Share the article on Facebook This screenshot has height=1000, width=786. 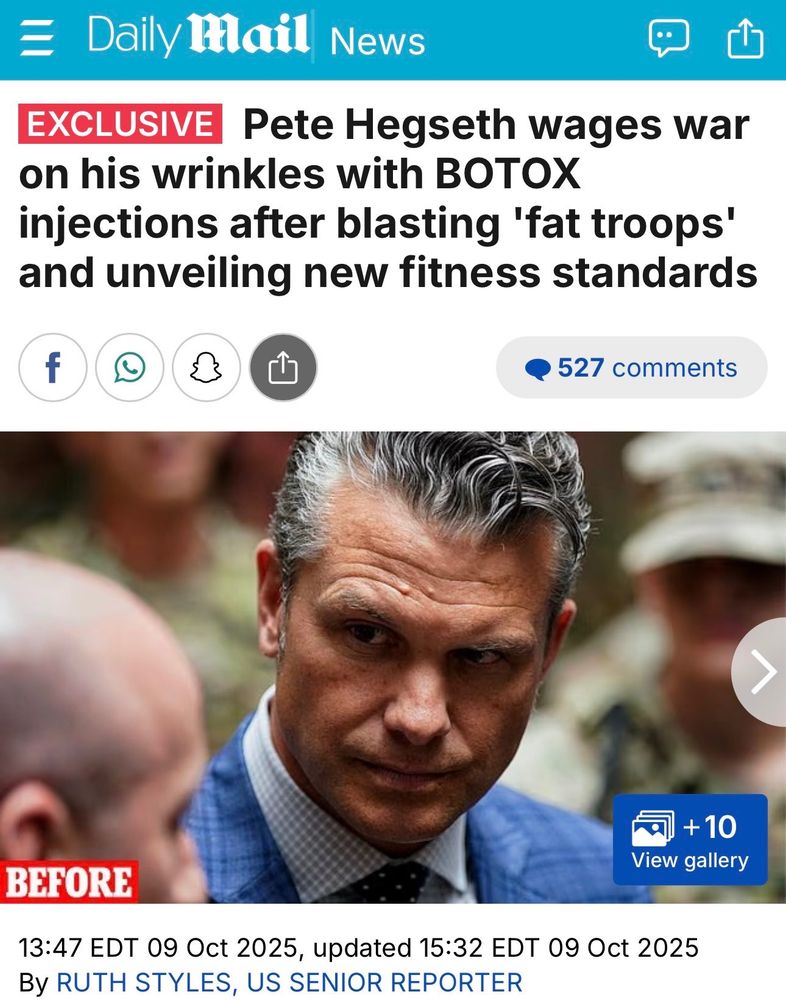(x=53, y=367)
